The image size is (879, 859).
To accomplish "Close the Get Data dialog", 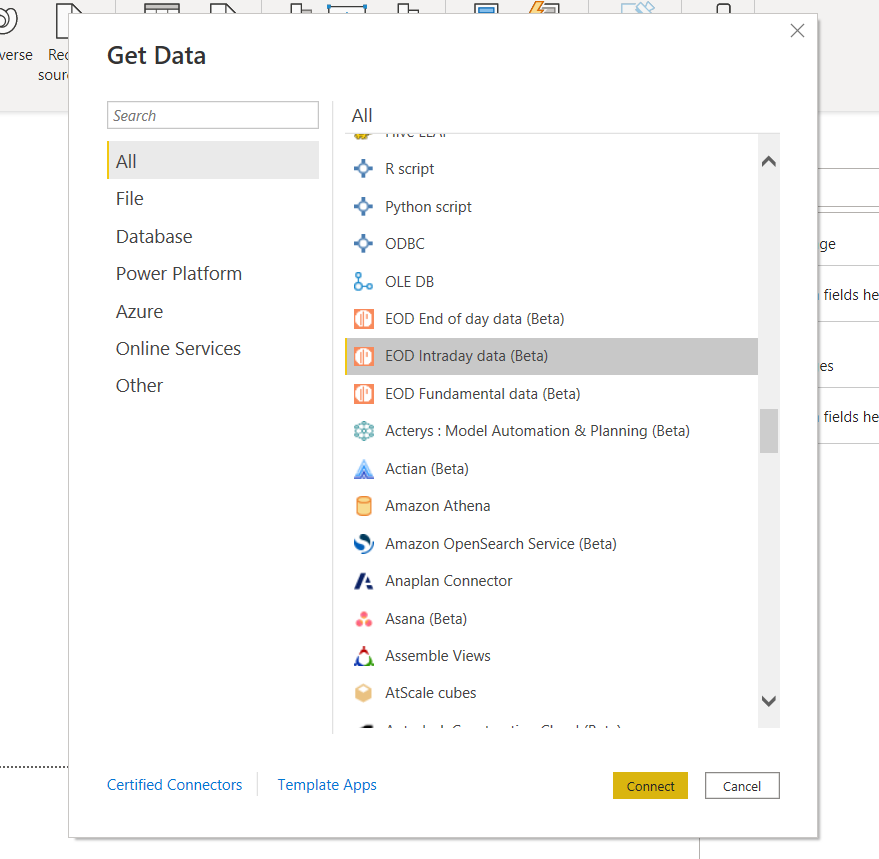I will 797,31.
